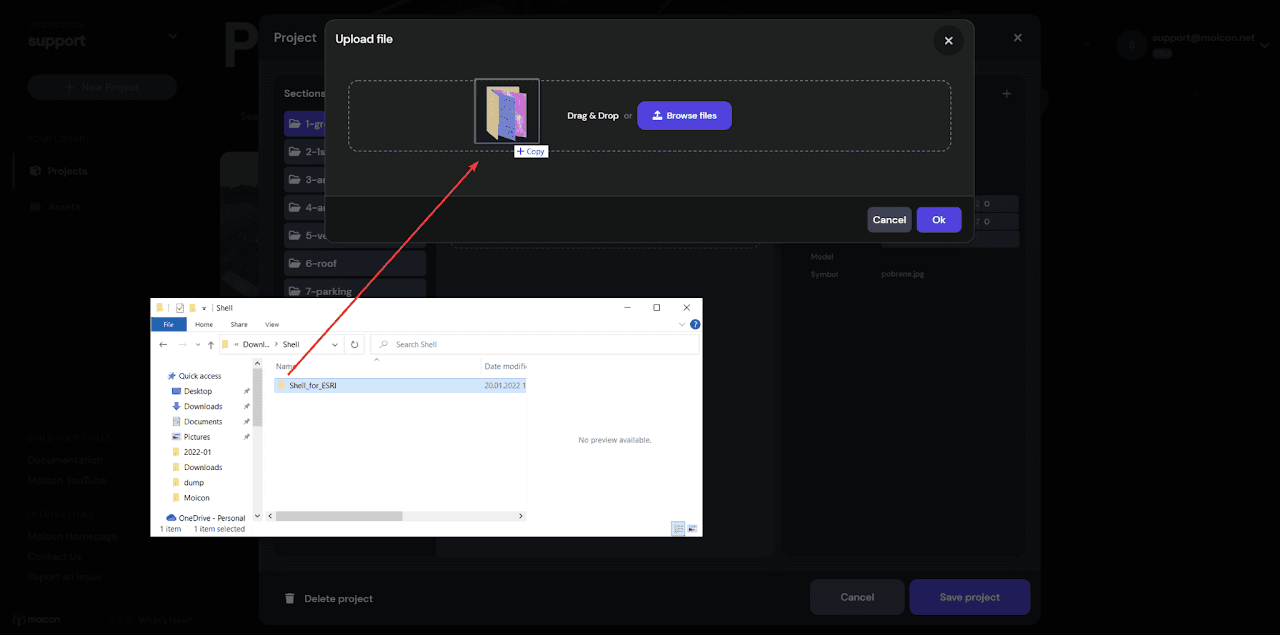Click the Browse files upload button
Viewport: 1280px width, 635px height.
point(684,116)
